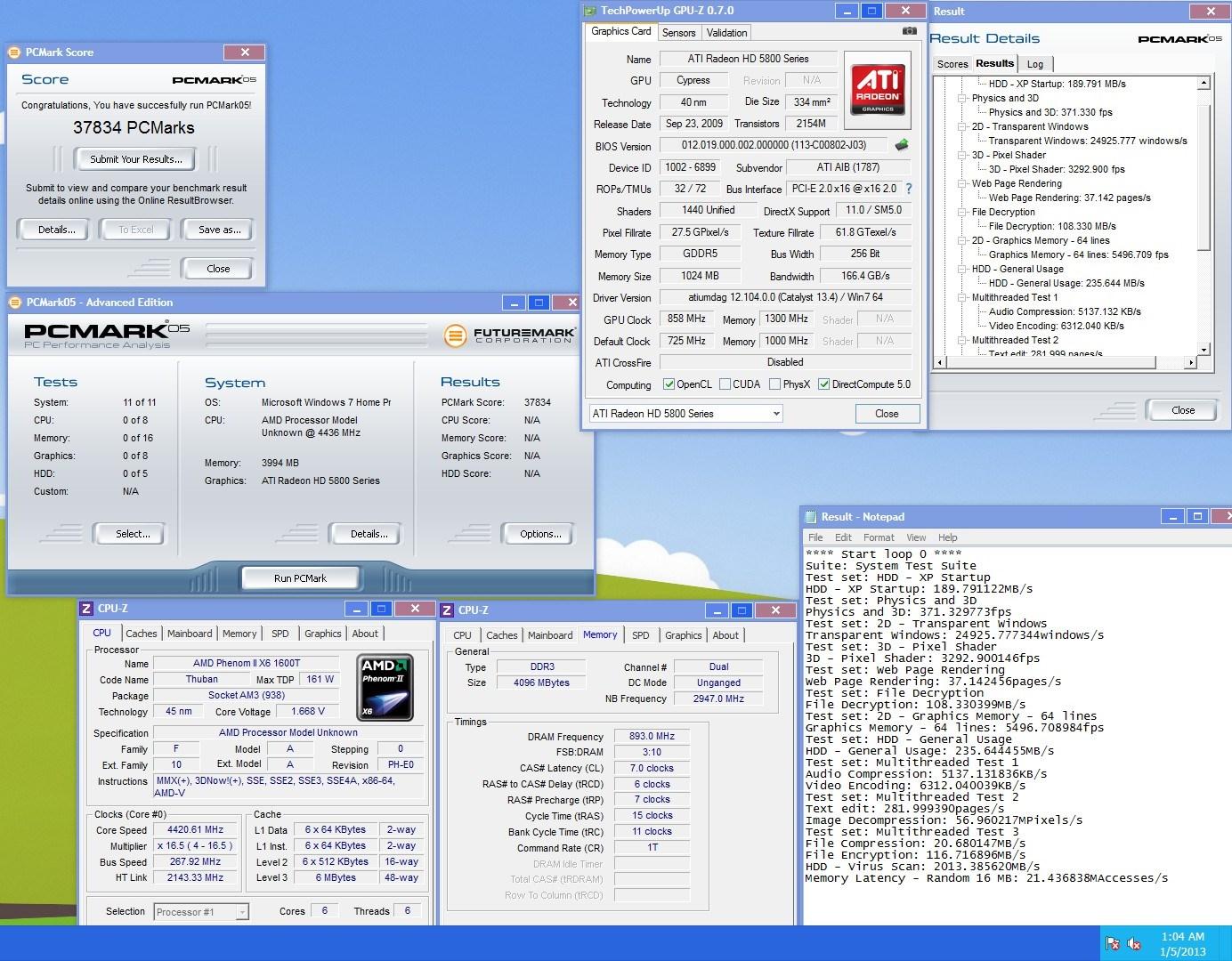Click Close in the PCMark Score window
Viewport: 1232px width, 961px height.
(218, 269)
